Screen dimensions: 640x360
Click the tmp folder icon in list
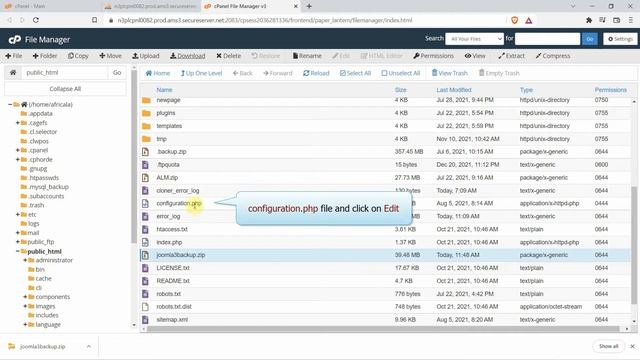tap(146, 139)
